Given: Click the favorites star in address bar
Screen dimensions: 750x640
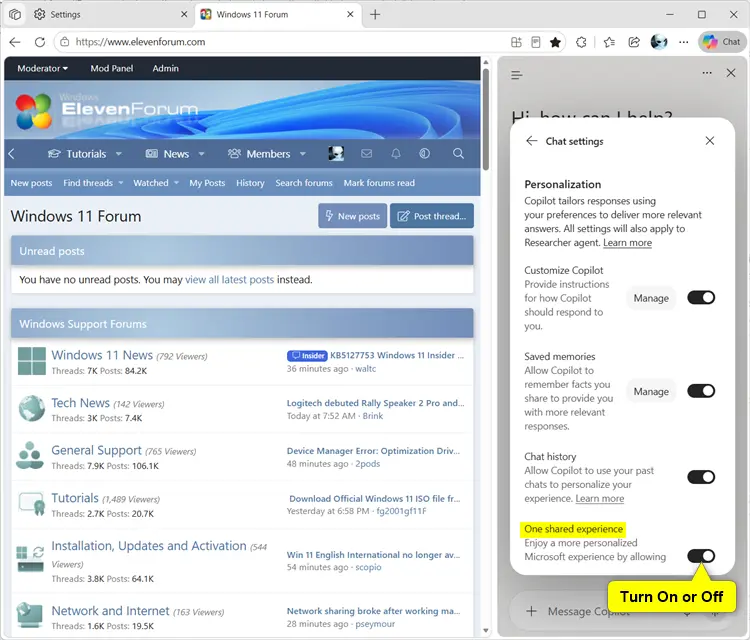Looking at the screenshot, I should point(555,42).
